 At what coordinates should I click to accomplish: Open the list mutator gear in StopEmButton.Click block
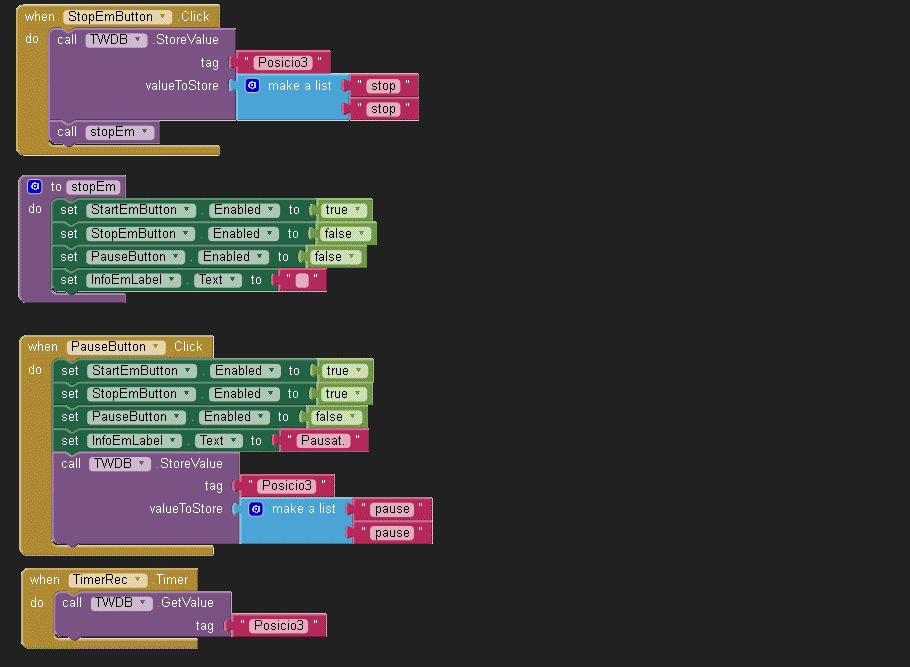pyautogui.click(x=253, y=86)
